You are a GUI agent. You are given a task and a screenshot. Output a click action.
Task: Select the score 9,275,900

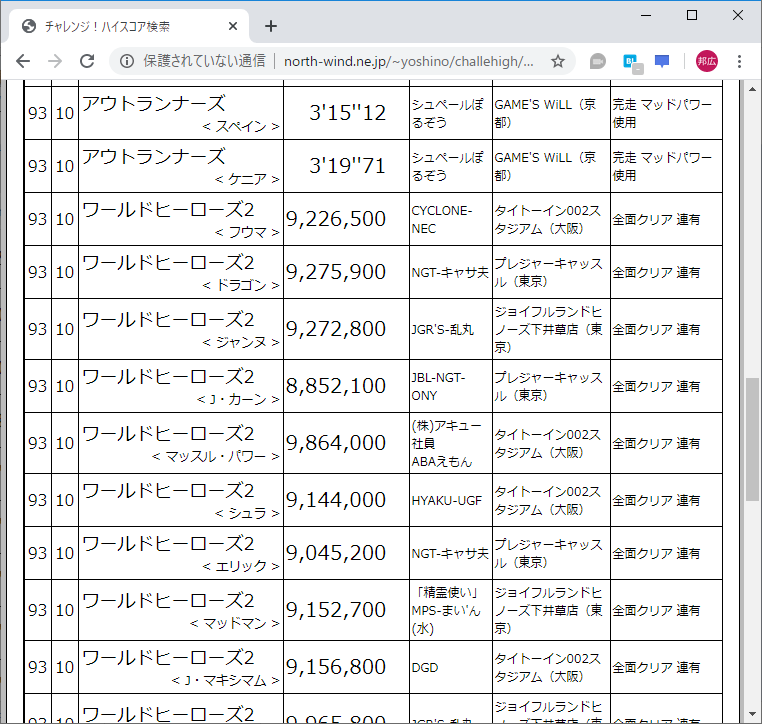336,272
